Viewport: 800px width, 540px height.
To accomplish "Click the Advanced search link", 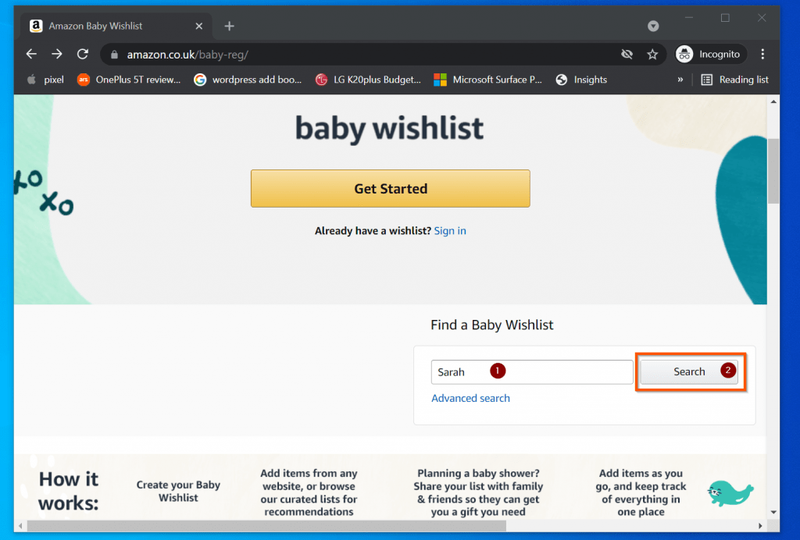I will click(470, 398).
